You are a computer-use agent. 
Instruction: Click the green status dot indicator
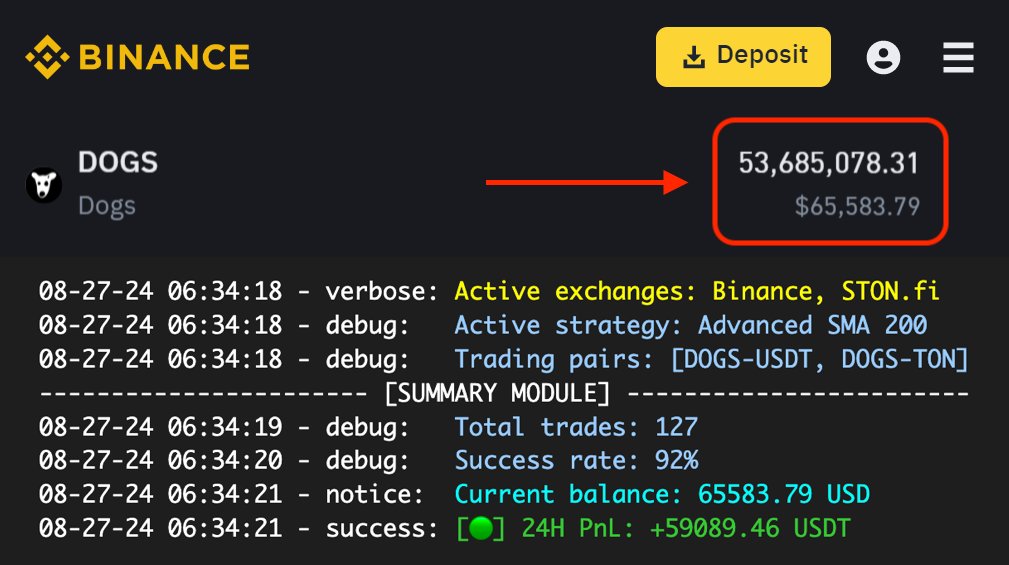[481, 528]
